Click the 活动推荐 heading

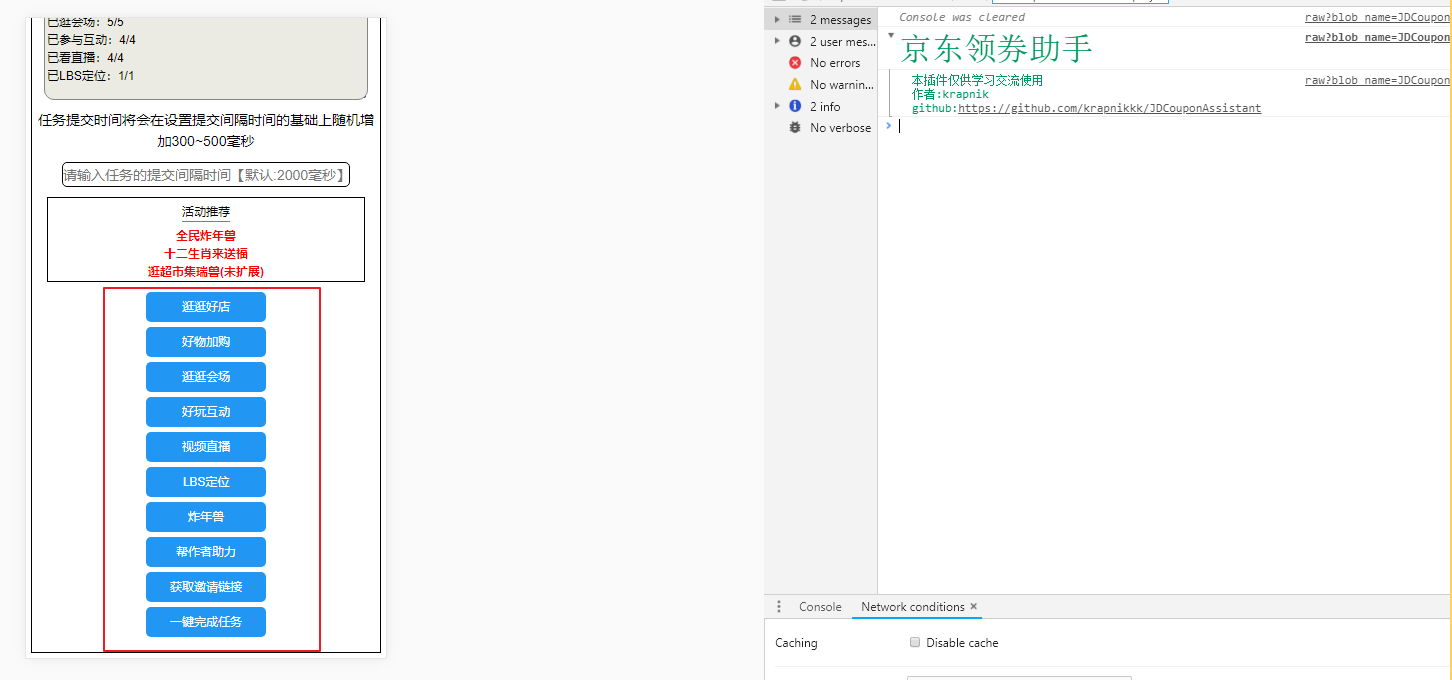(x=206, y=212)
